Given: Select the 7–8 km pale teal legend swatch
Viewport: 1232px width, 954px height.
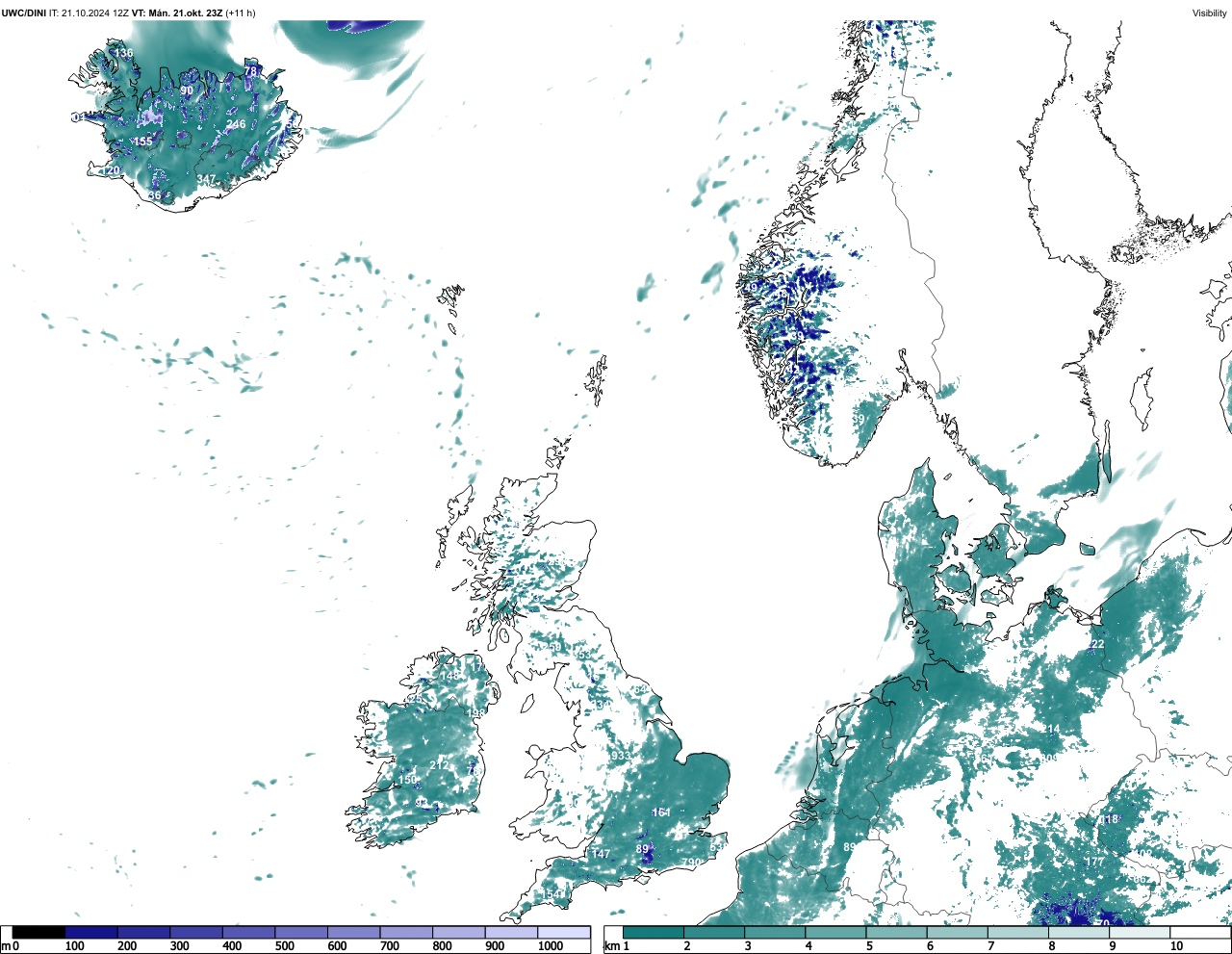Looking at the screenshot, I should pos(1018,932).
